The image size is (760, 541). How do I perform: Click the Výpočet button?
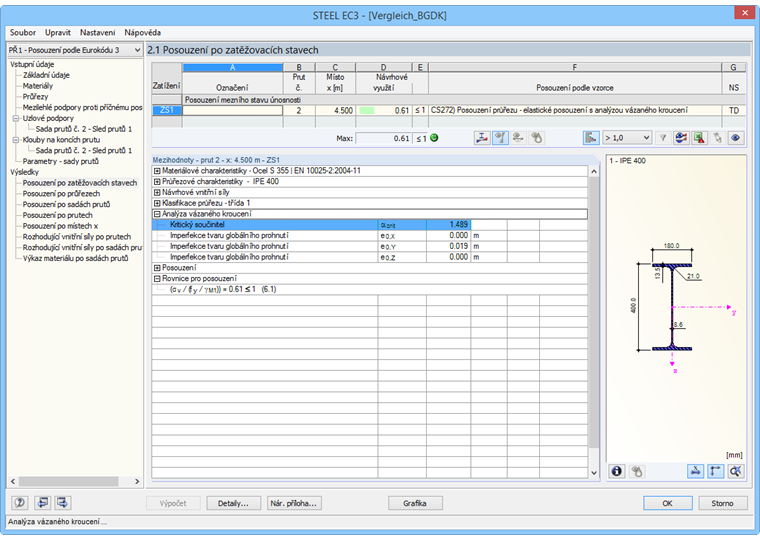[x=173, y=503]
